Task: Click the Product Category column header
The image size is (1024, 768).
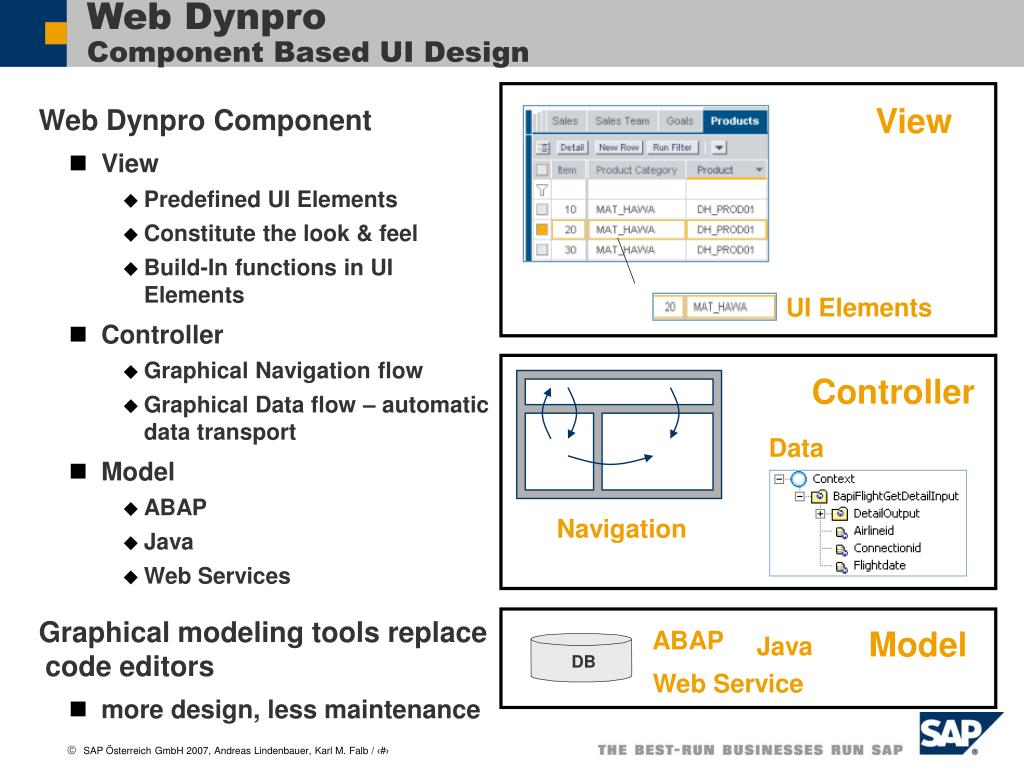Action: click(x=637, y=170)
